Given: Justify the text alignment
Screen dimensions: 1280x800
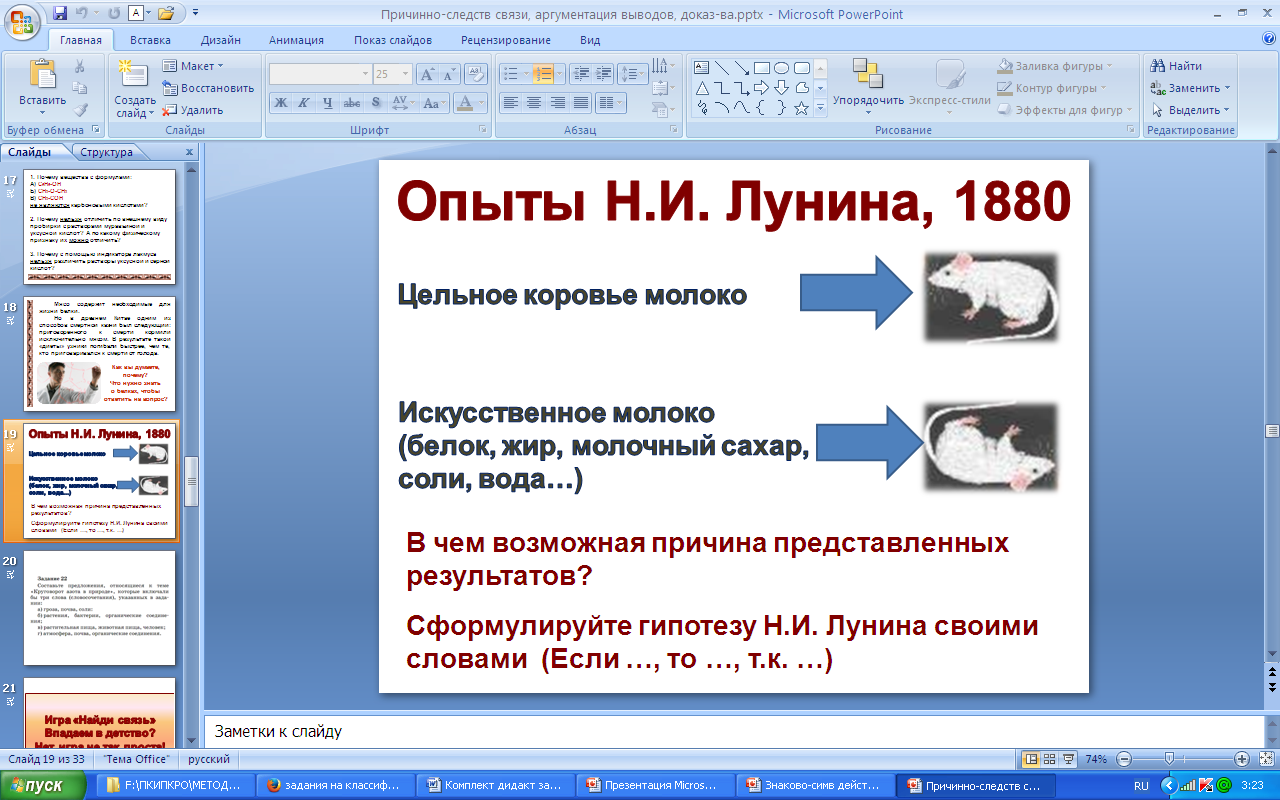Looking at the screenshot, I should coord(582,102).
